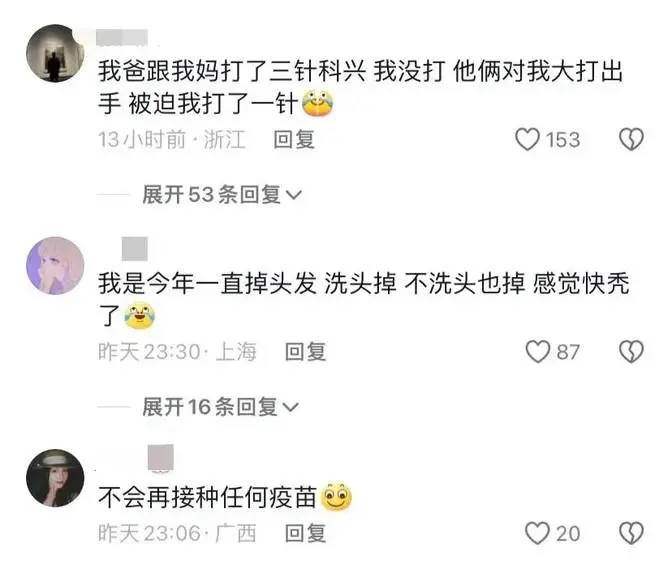The width and height of the screenshot is (672, 569).
Task: Tap the blurred username above hair loss comment
Action: click(x=135, y=249)
